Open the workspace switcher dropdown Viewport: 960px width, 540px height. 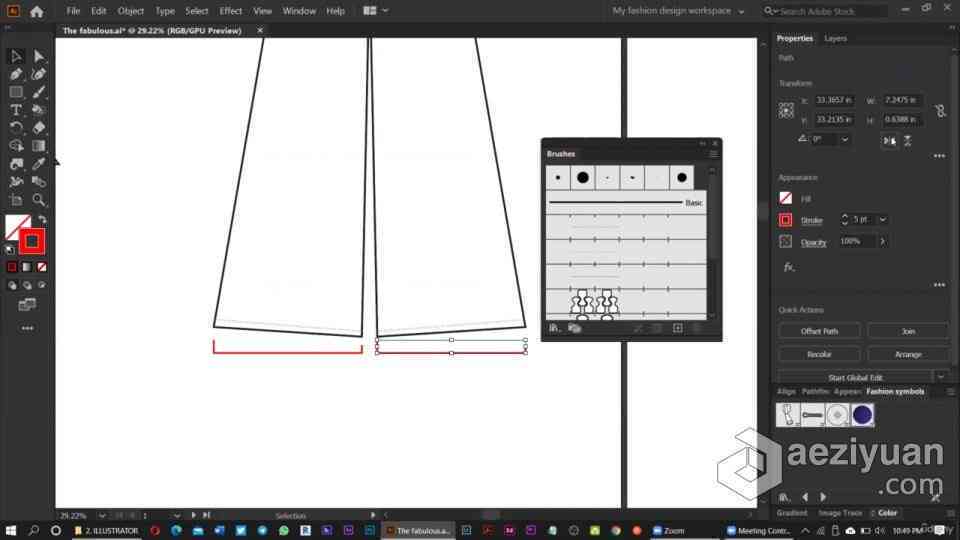point(678,11)
